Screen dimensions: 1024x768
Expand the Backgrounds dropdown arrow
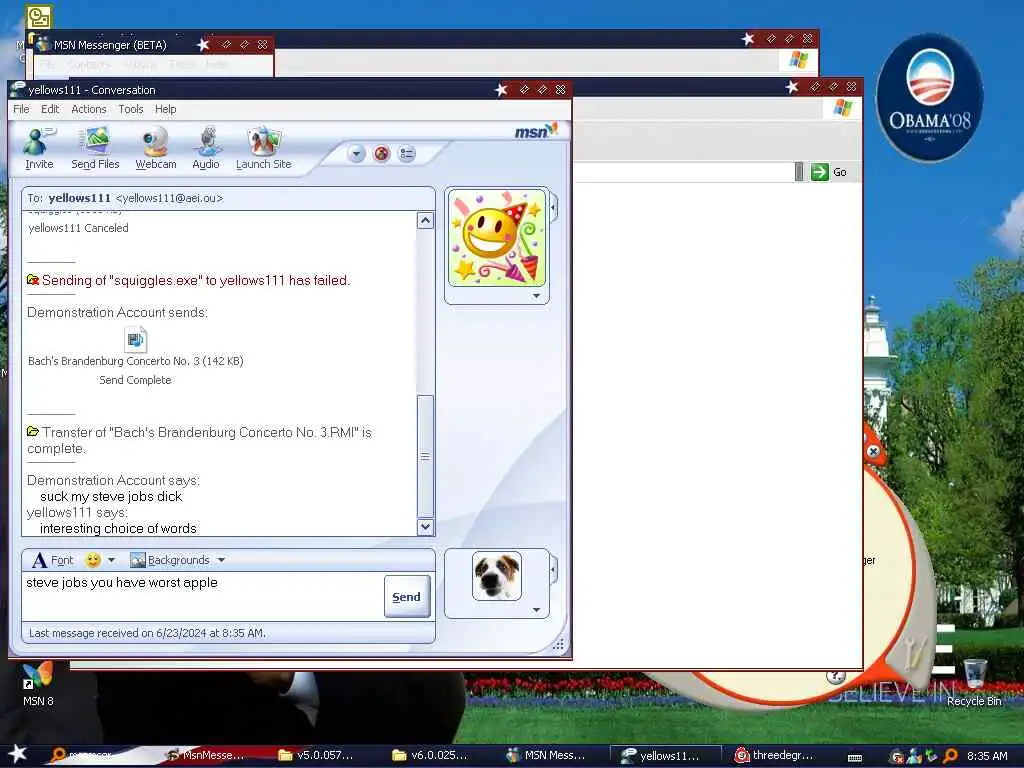tap(221, 560)
